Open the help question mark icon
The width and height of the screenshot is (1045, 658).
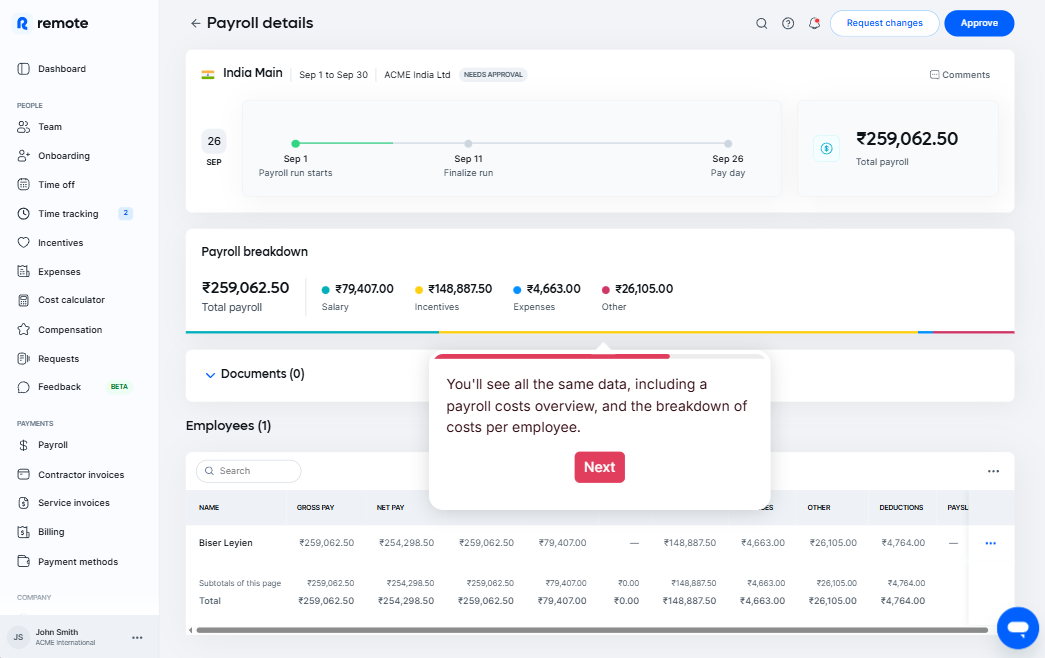point(788,23)
